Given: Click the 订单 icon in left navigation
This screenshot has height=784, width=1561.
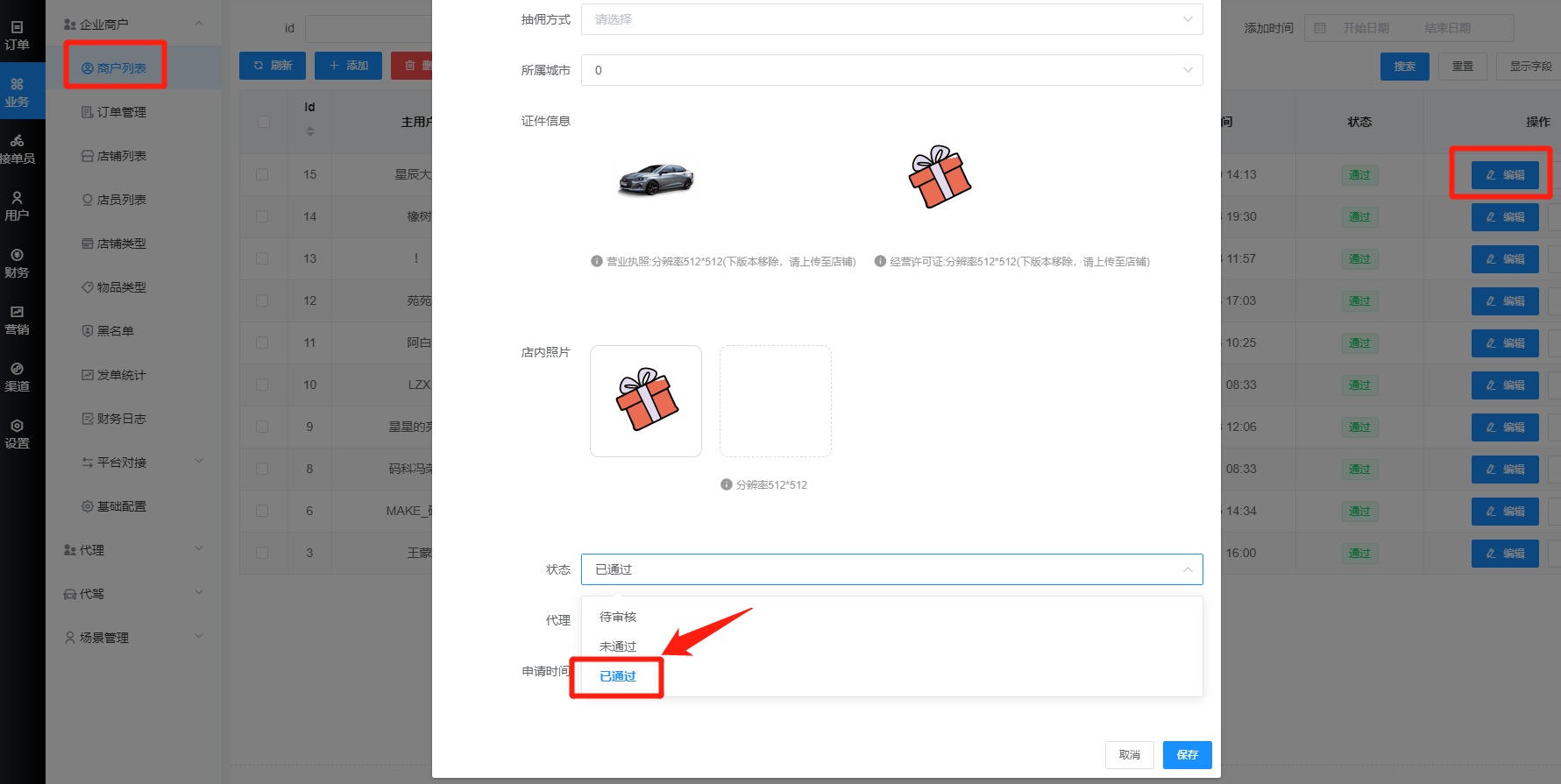Looking at the screenshot, I should pyautogui.click(x=17, y=35).
